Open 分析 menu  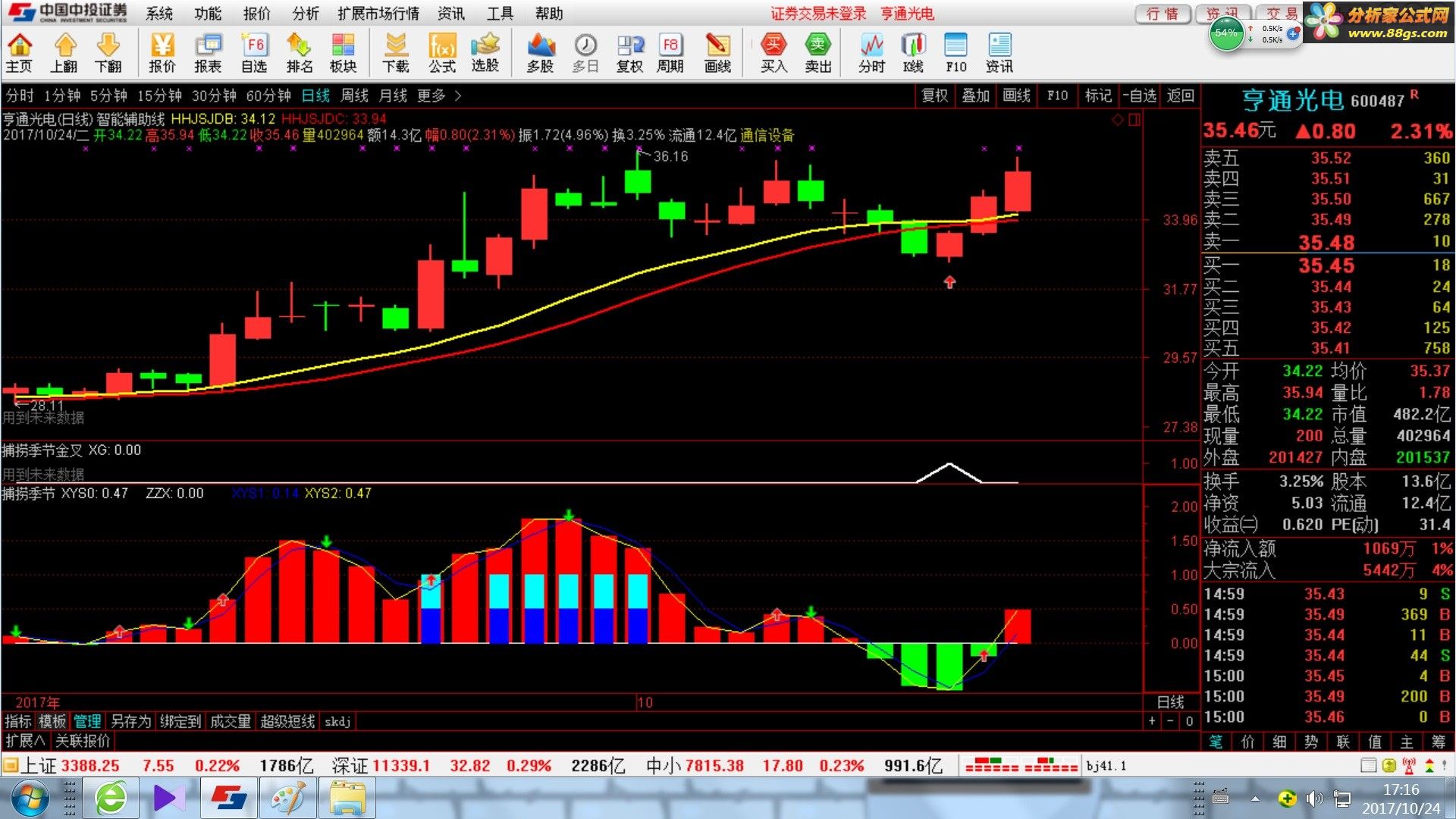point(306,14)
